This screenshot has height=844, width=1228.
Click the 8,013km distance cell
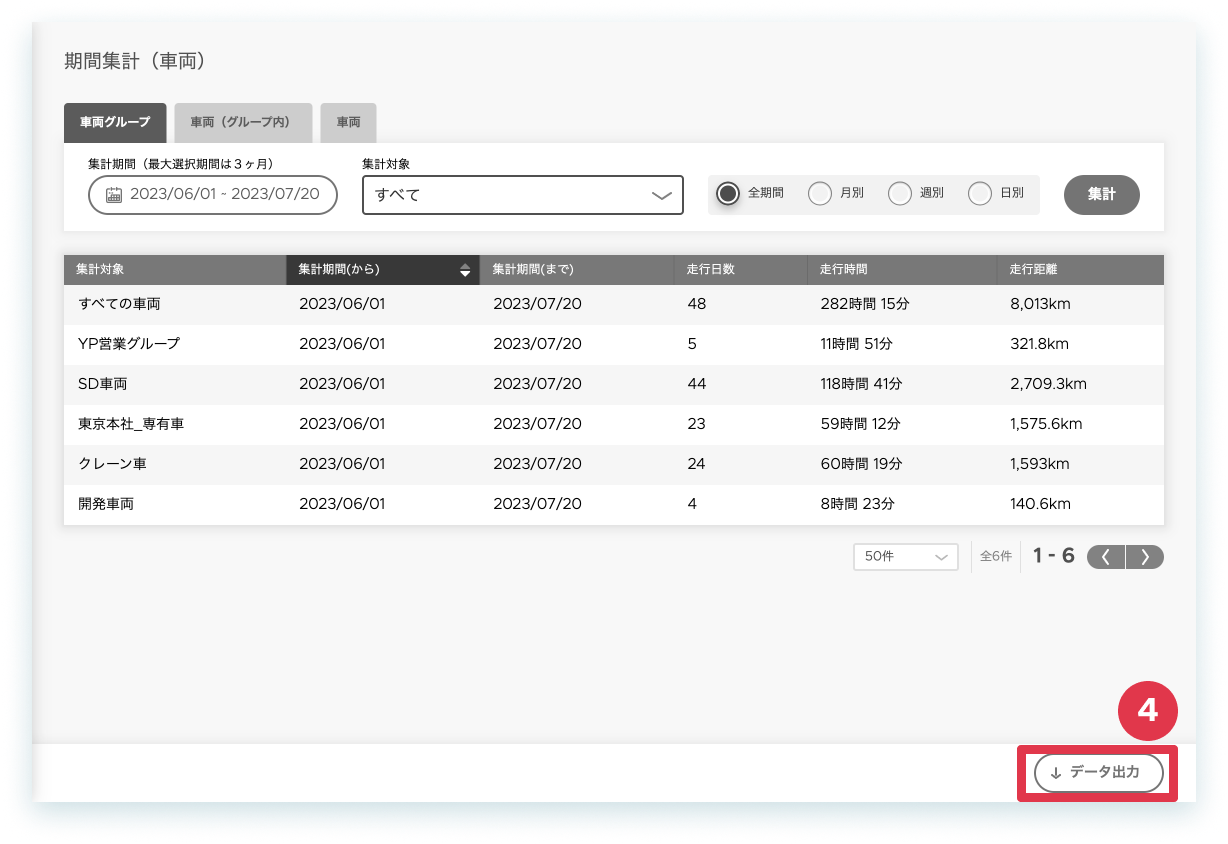click(1040, 304)
